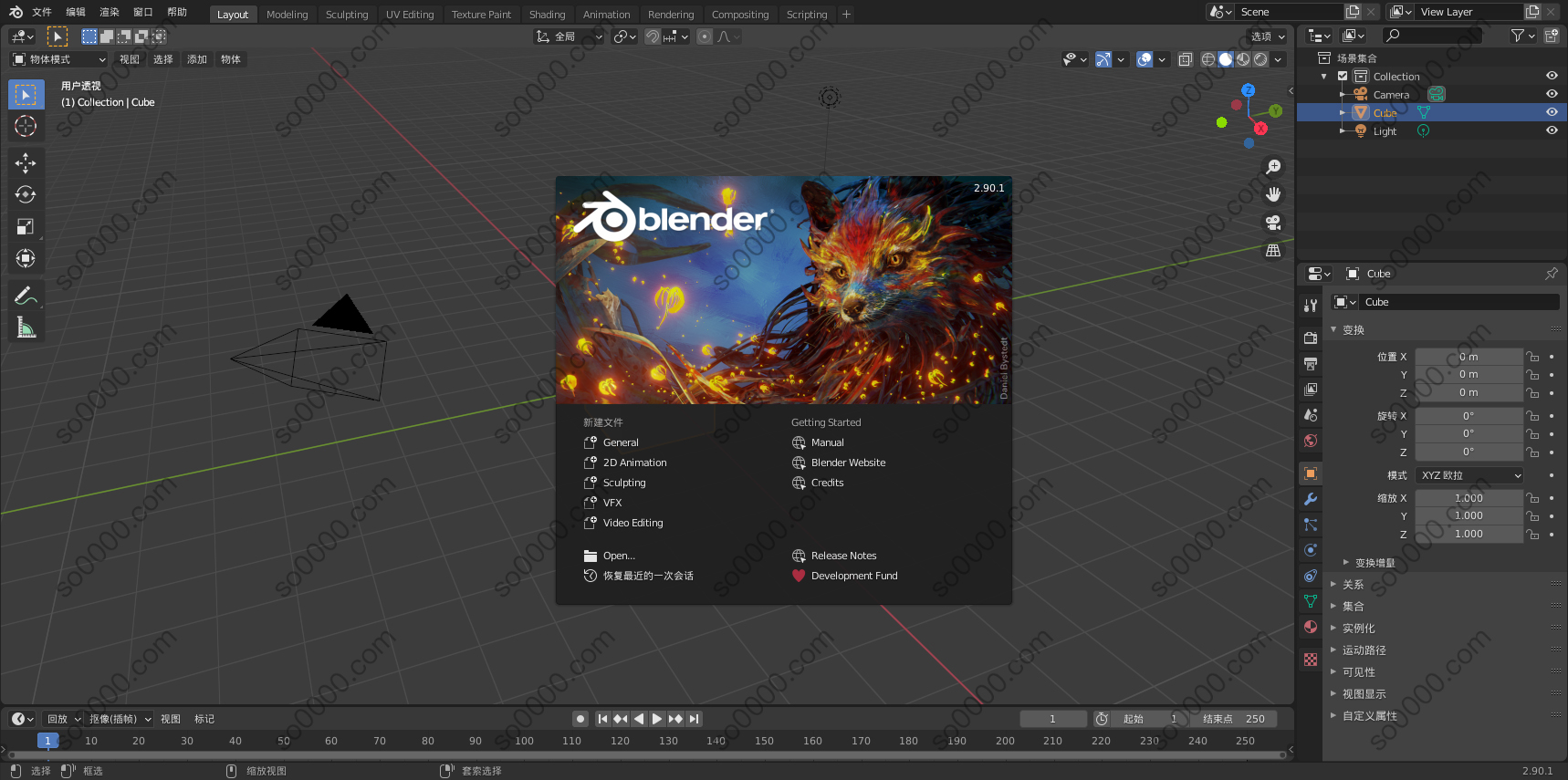Click Open... on splash screen
The image size is (1568, 780).
(619, 556)
